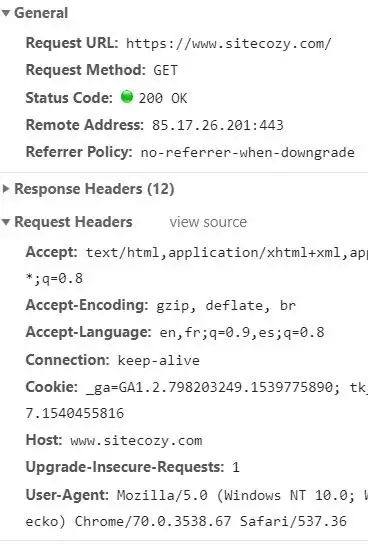Click the Host www.sitecozy.com value
Viewport: 368px width, 549px height.
click(x=136, y=440)
